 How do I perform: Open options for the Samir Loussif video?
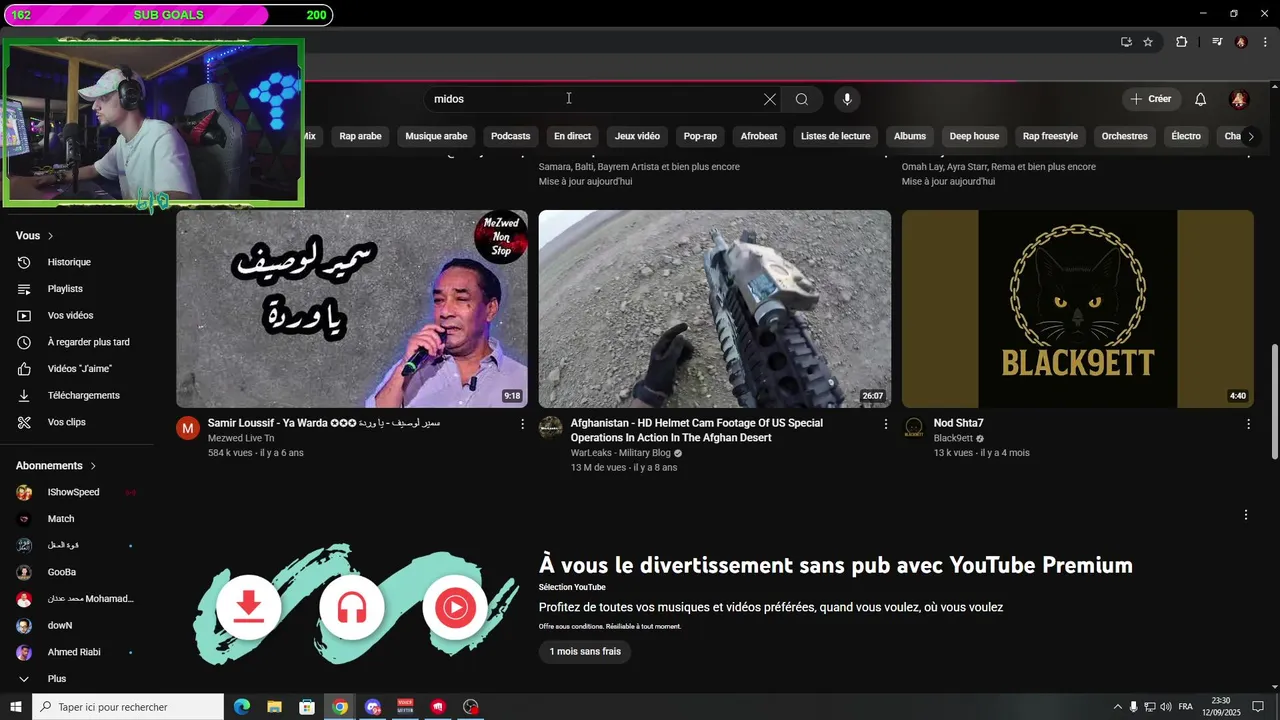522,424
